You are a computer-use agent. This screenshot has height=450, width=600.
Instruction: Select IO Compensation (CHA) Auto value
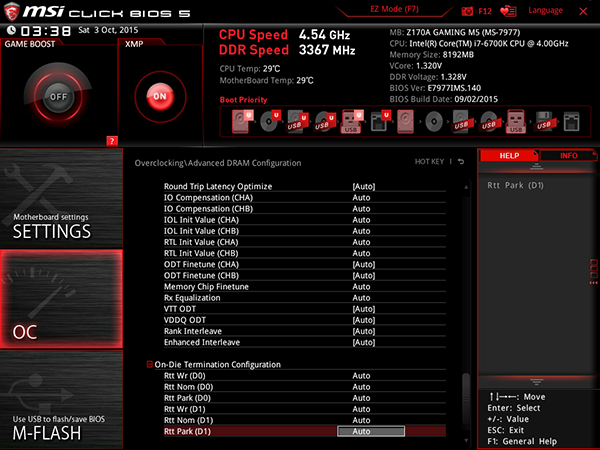(361, 197)
